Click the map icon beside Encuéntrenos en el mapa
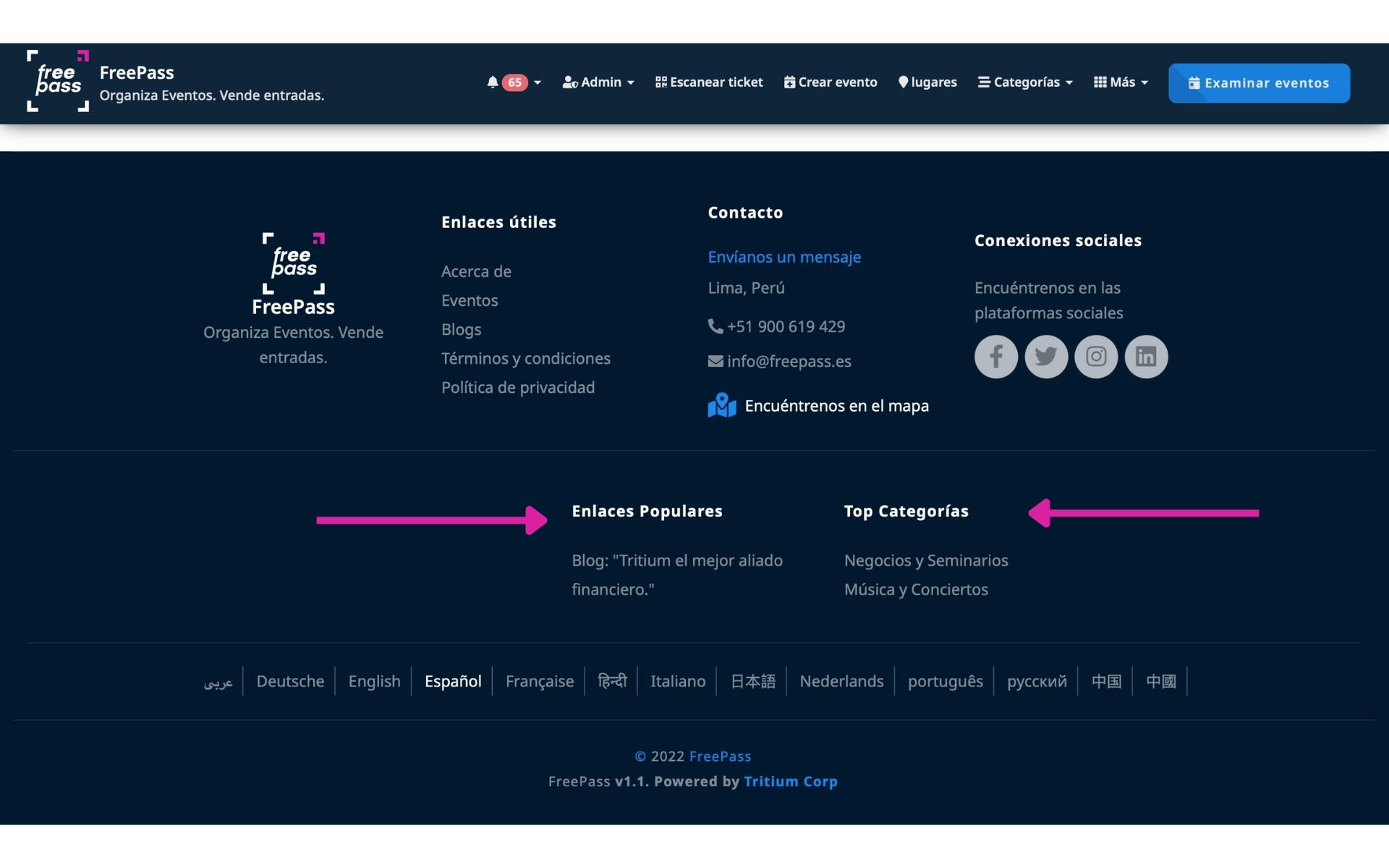The width and height of the screenshot is (1389, 868). (x=721, y=406)
